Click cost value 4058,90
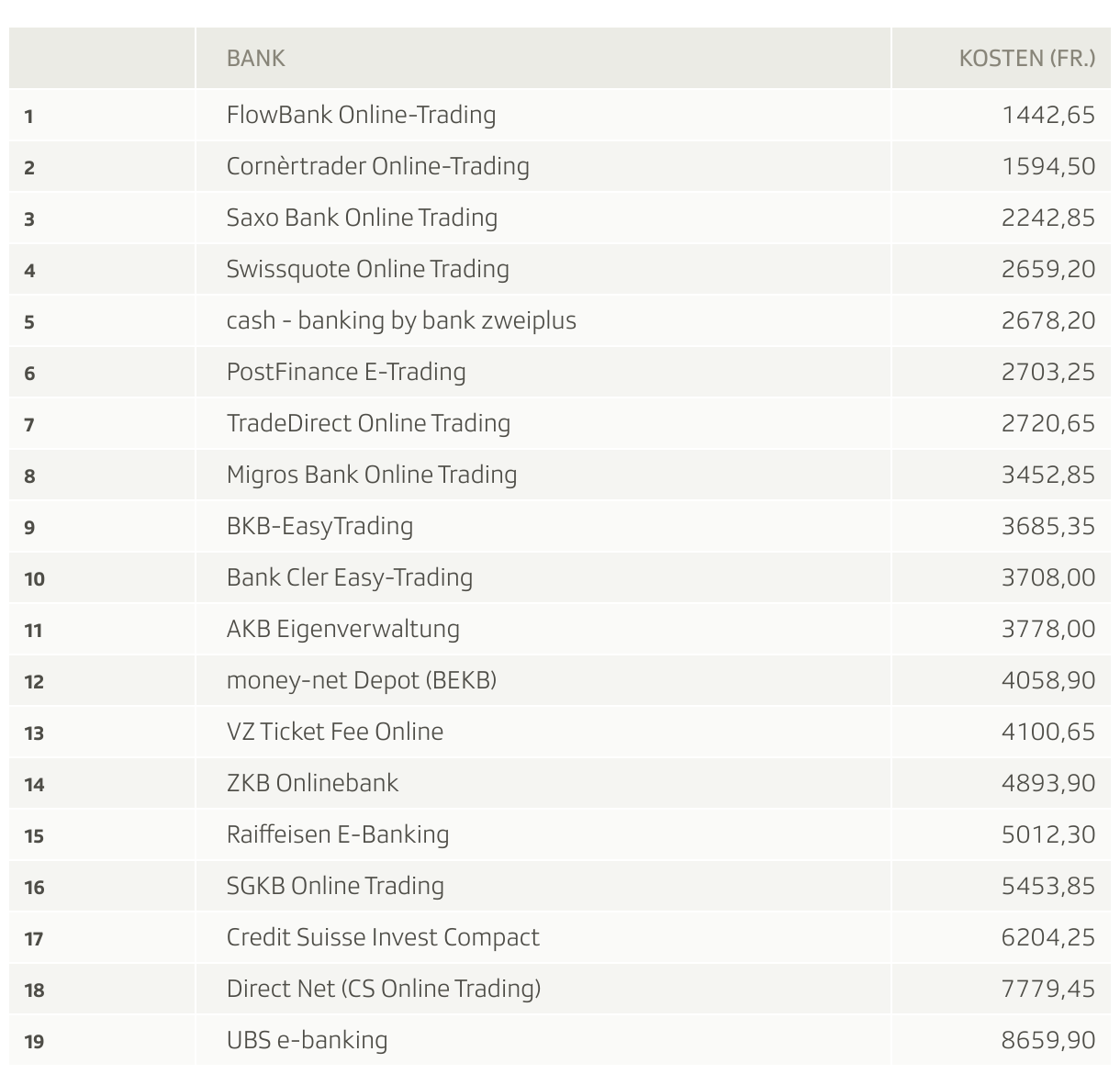This screenshot has width=1120, height=1074. coord(1048,680)
